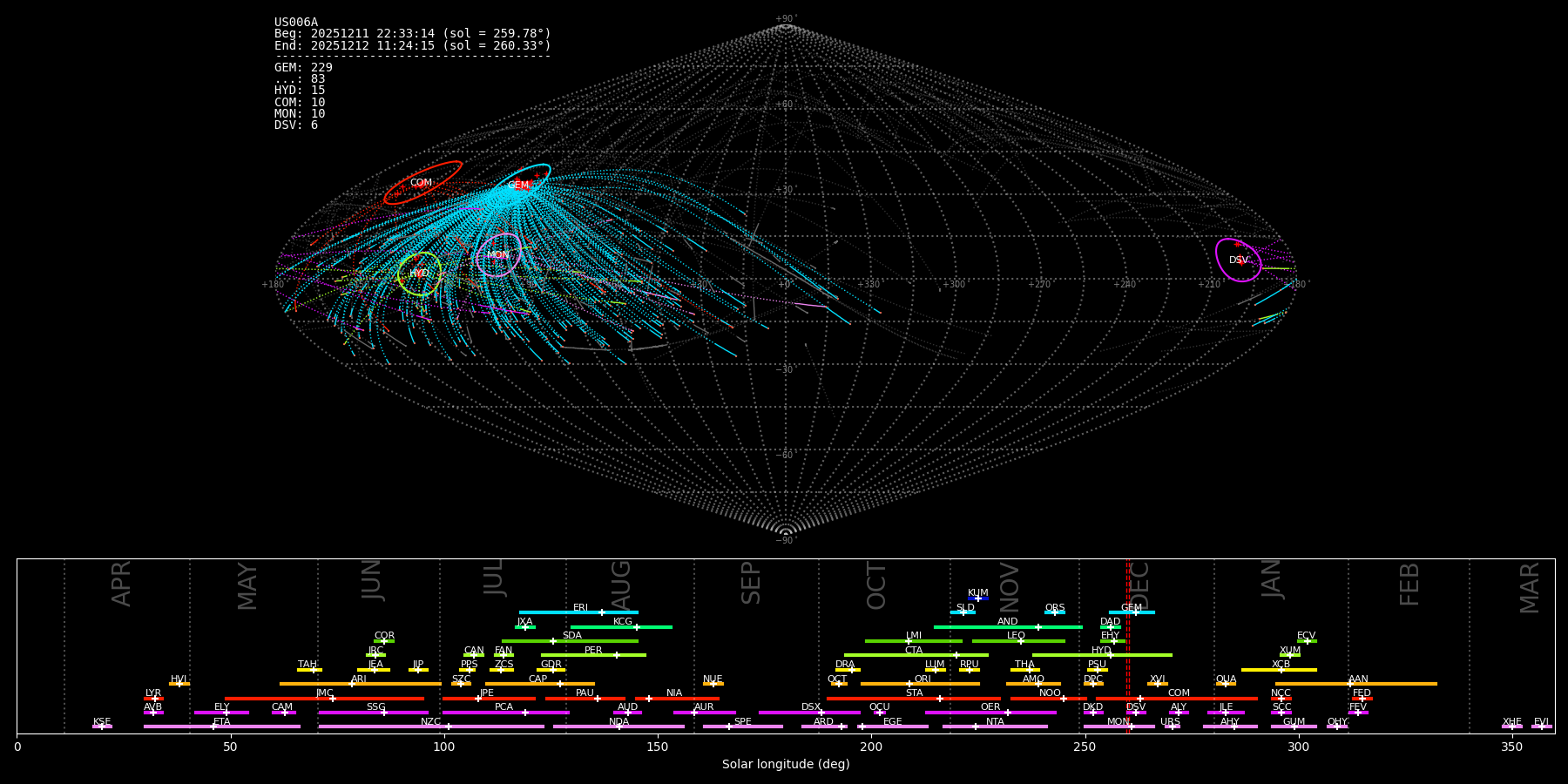
Task: Select the ETA shower bar in the timeline
Action: tap(222, 727)
